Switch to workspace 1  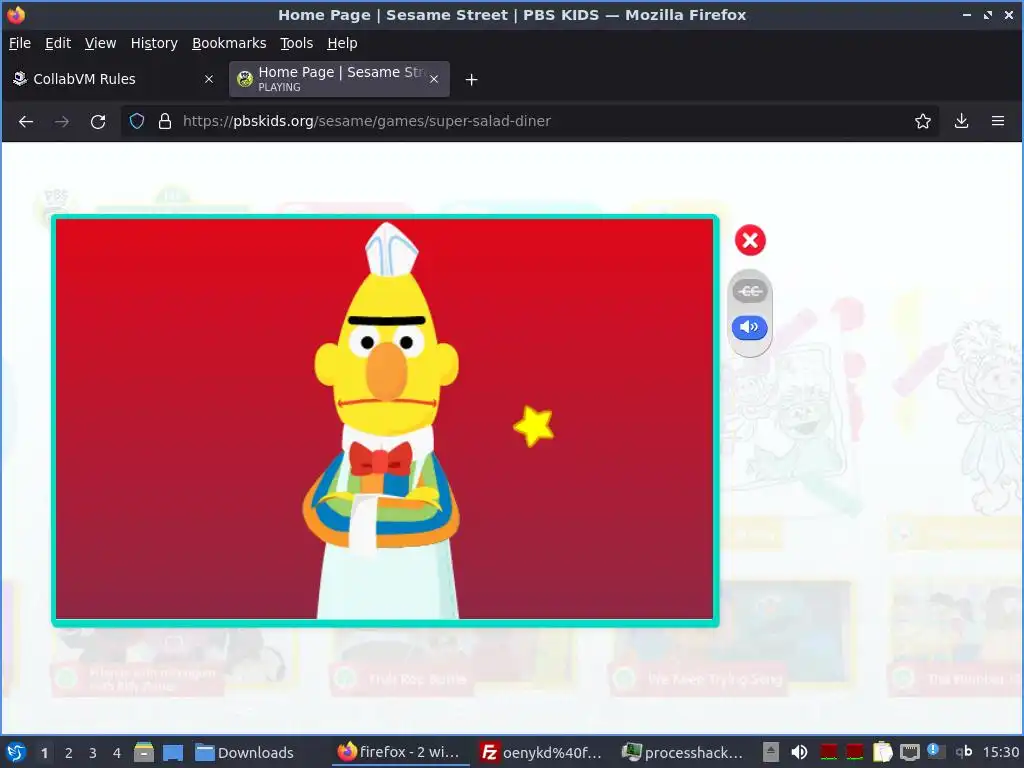tap(44, 753)
